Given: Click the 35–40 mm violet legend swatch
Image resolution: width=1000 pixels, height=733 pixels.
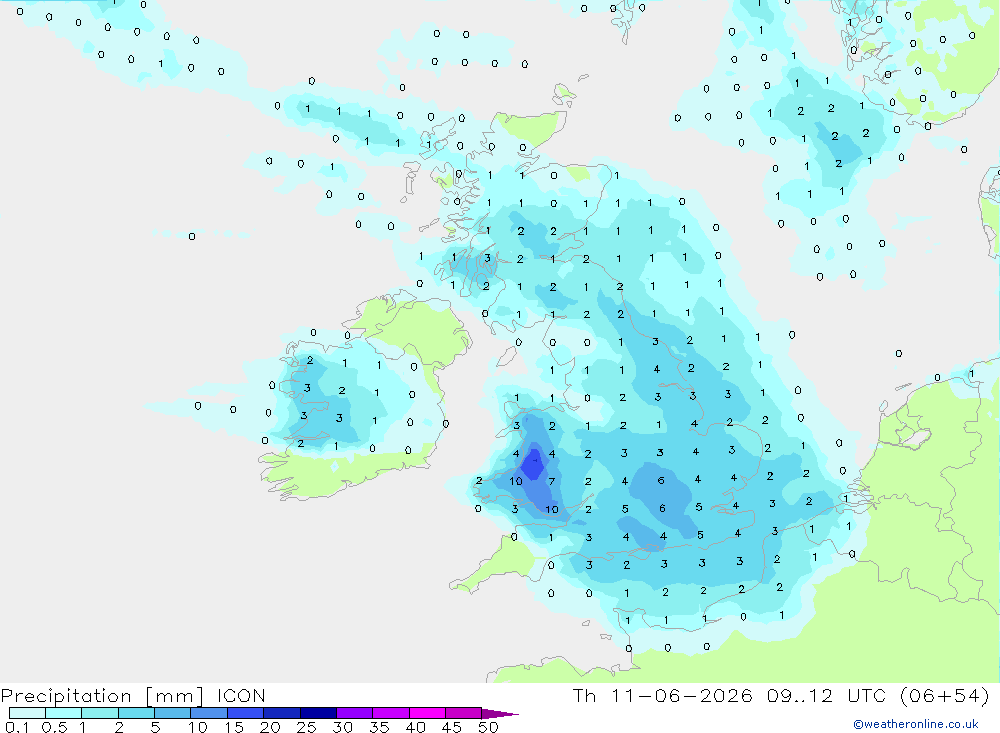Looking at the screenshot, I should [391, 713].
